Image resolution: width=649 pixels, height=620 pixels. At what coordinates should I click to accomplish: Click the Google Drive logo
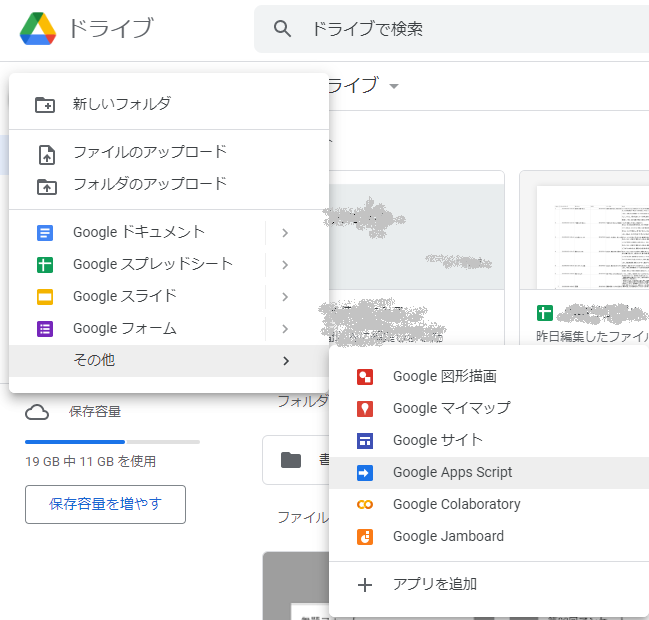click(38, 29)
